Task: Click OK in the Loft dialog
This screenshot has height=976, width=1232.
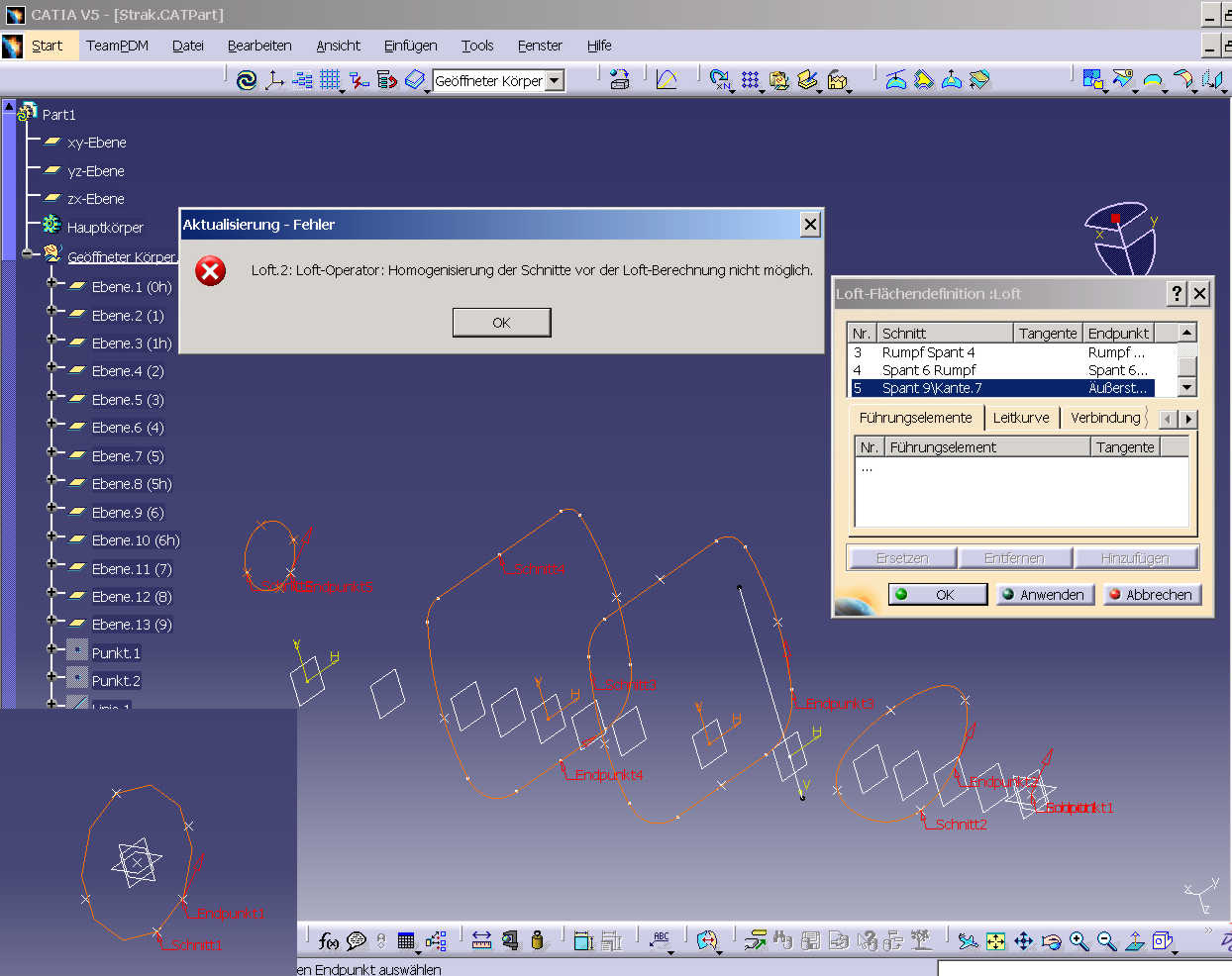Action: coord(938,594)
